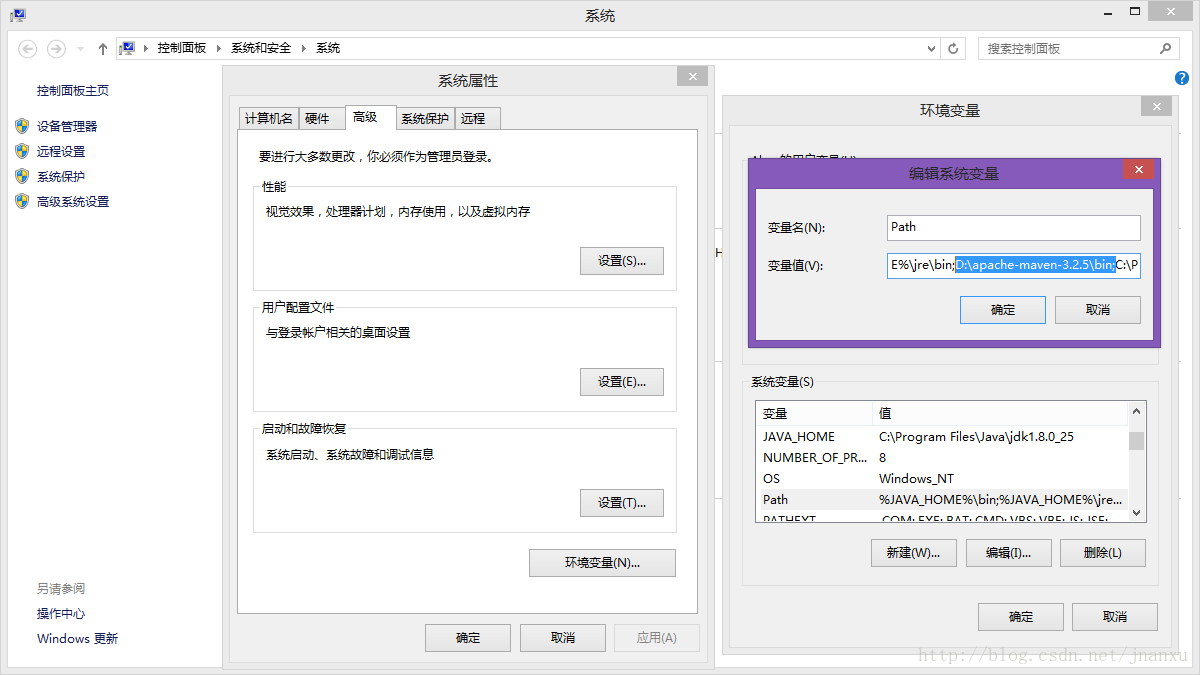The width and height of the screenshot is (1200, 675).
Task: Click the shield icon beside 系统保护
Action: point(22,176)
